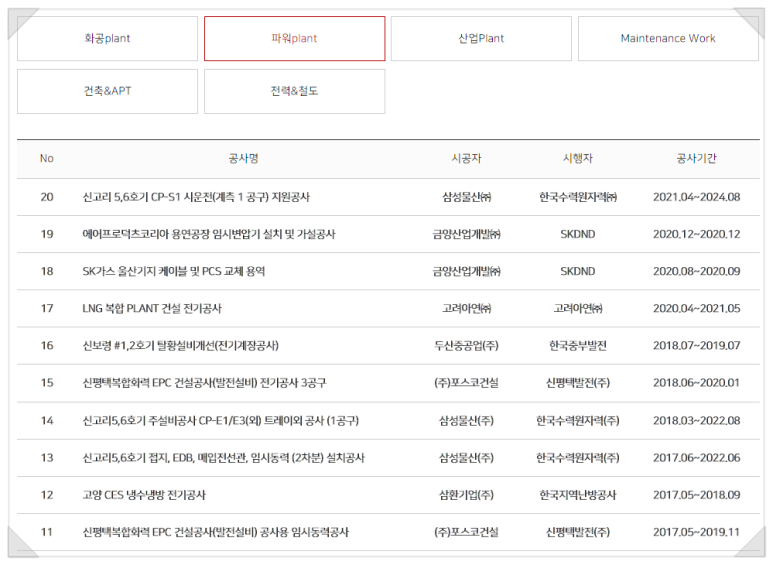Screen dimensions: 773x565
Task: Click contractor 삼환기업(주)
Action: [466, 495]
